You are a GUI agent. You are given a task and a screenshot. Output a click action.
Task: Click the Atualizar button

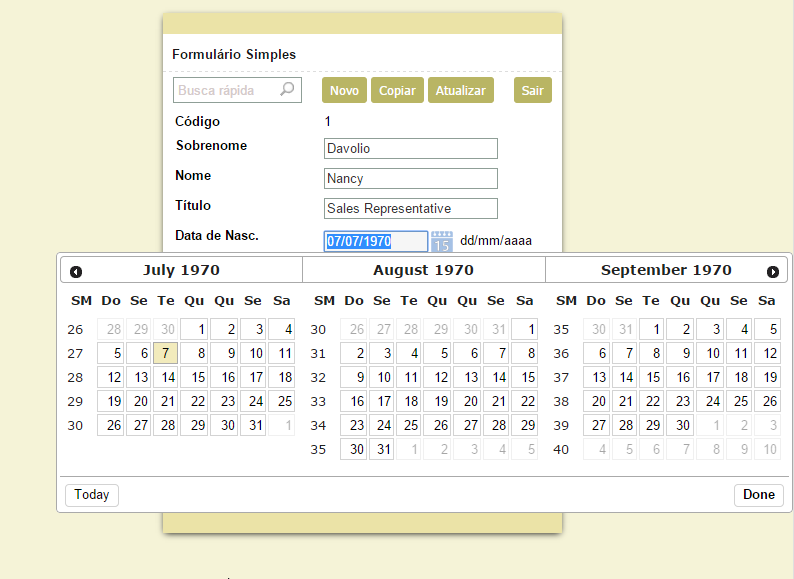[461, 90]
